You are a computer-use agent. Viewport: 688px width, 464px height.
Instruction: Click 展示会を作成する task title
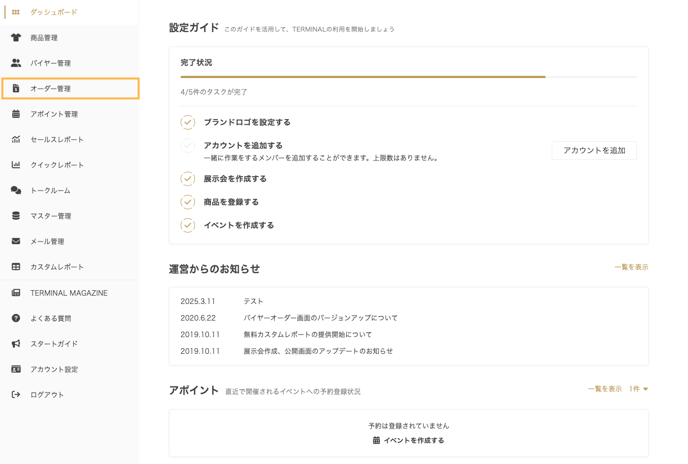[235, 179]
